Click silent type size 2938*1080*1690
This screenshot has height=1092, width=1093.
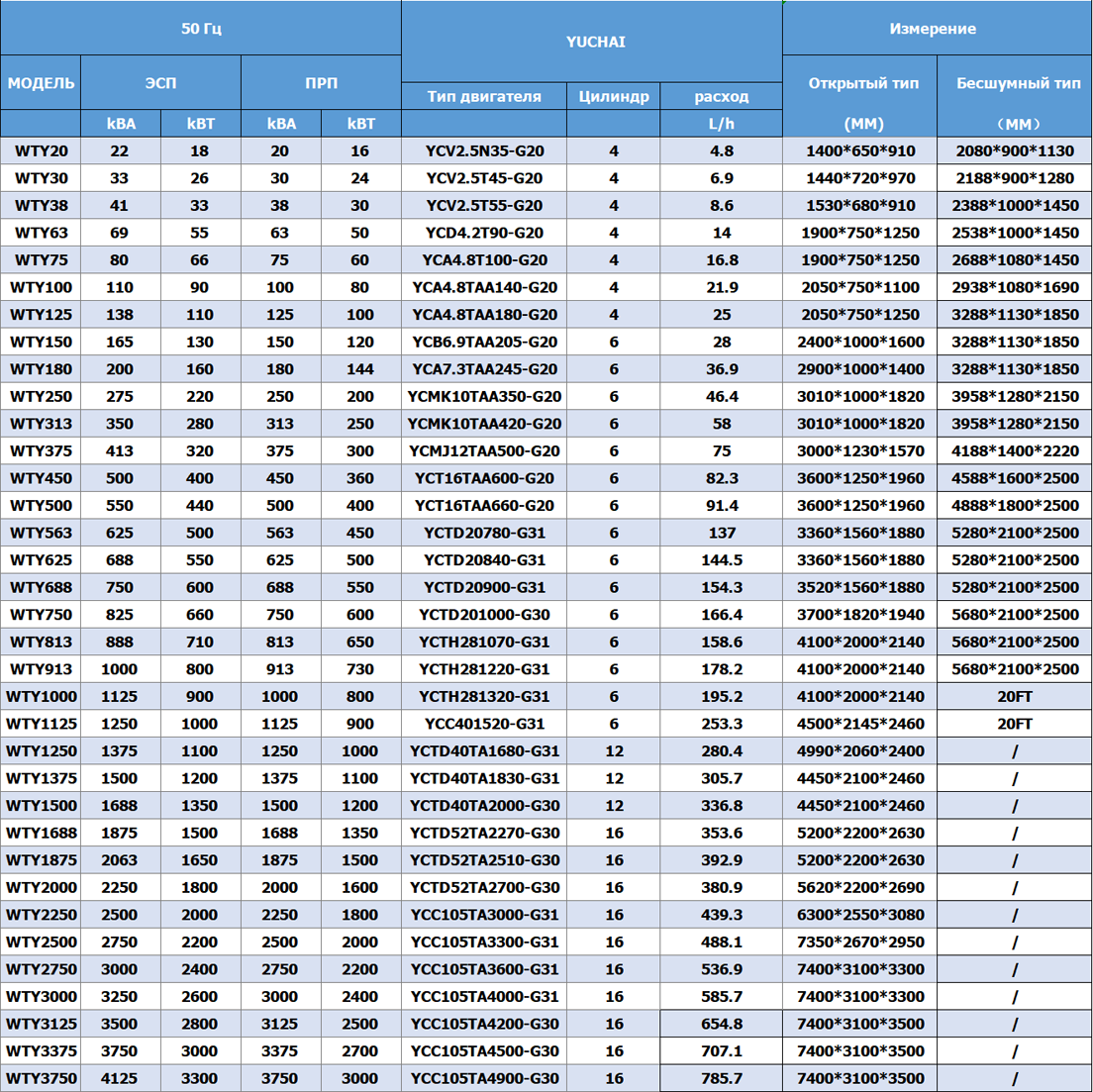tap(1015, 287)
